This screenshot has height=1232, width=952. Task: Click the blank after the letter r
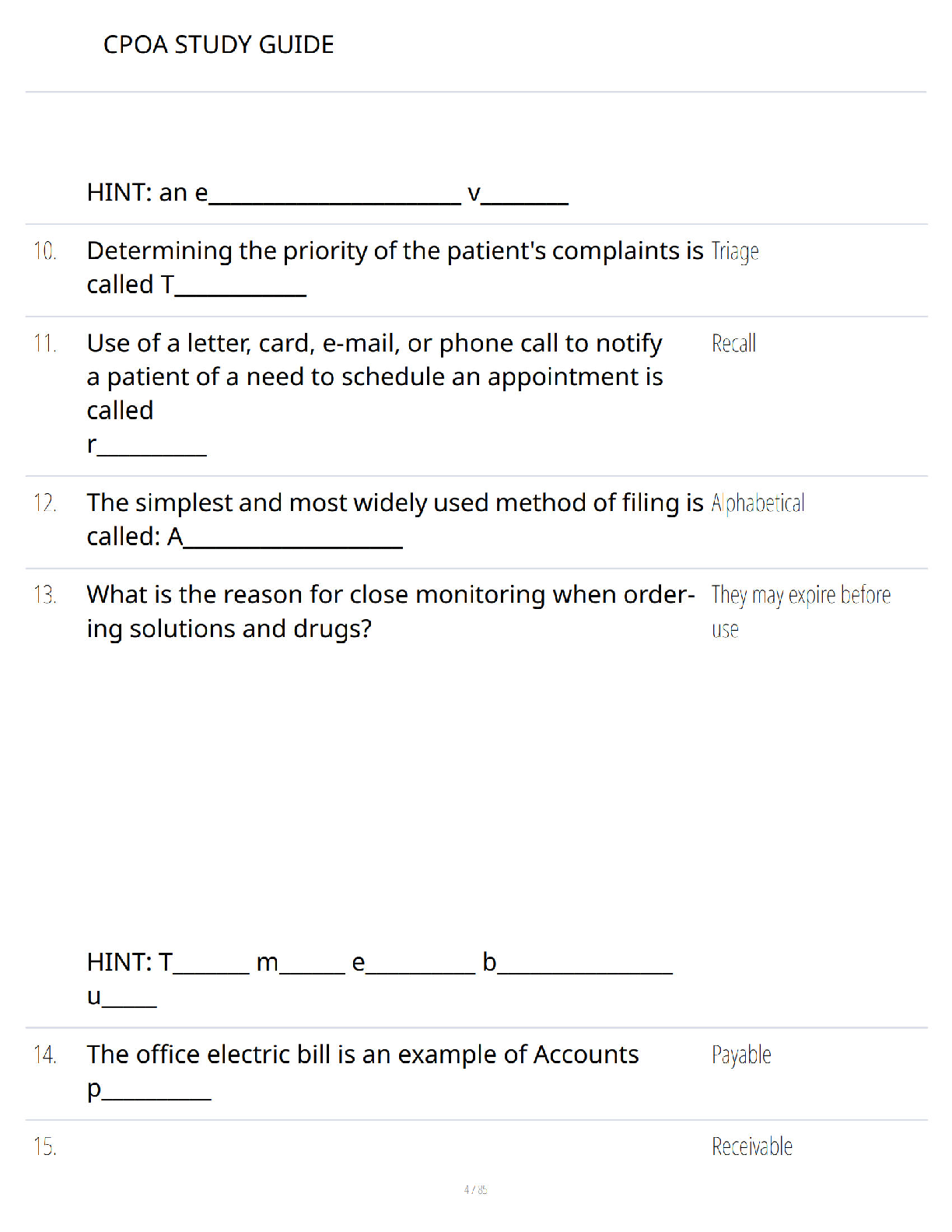point(152,453)
